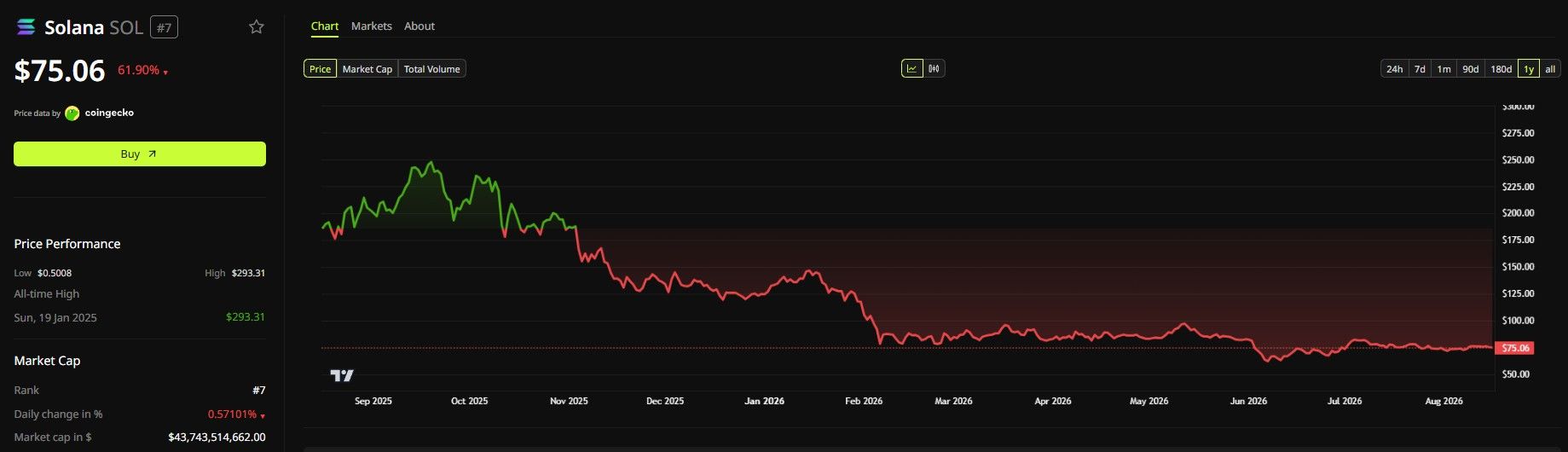The image size is (1568, 452).
Task: Add Solana to favorites with the star icon
Action: coord(256,27)
